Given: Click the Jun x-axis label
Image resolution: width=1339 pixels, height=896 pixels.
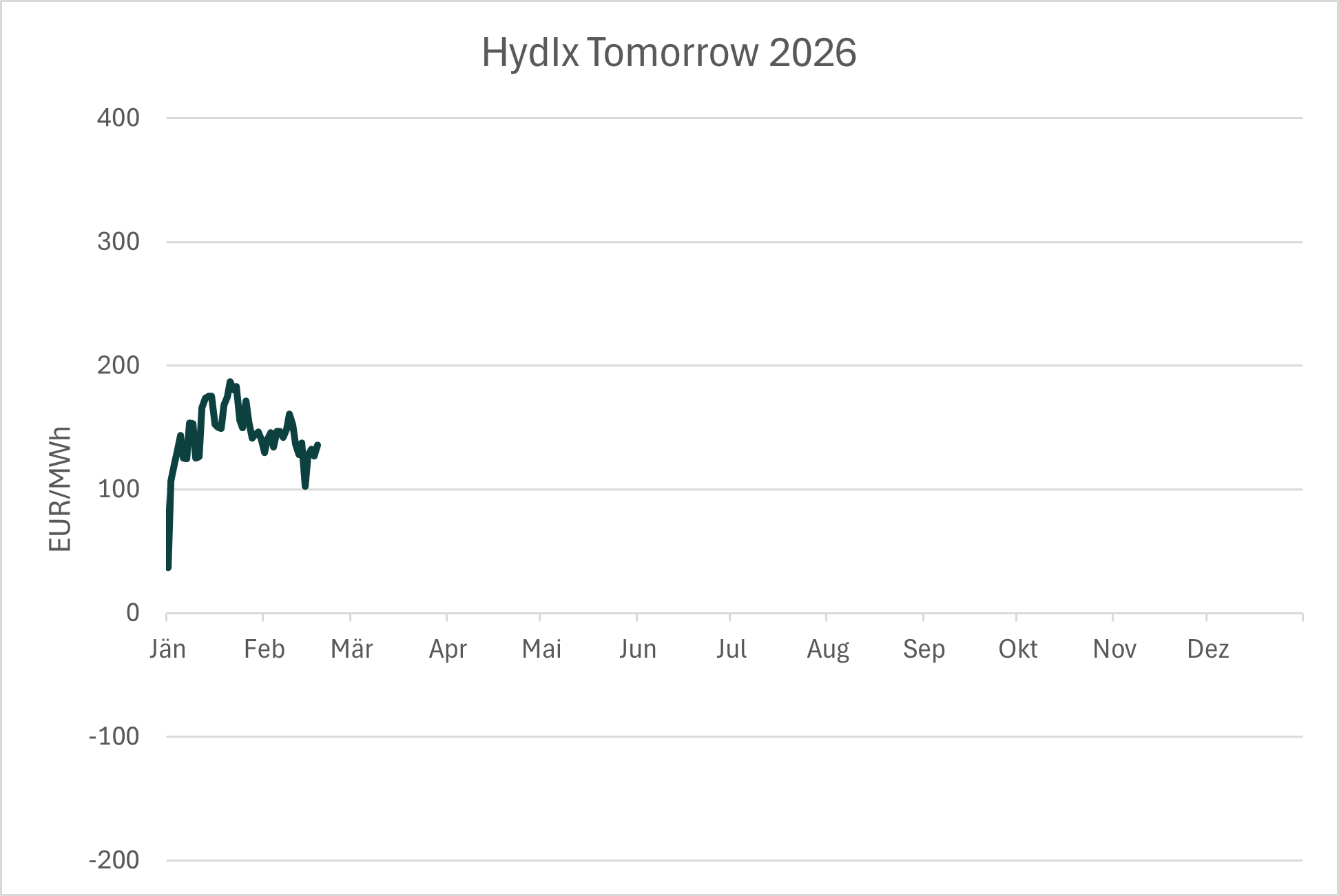Looking at the screenshot, I should pyautogui.click(x=637, y=649).
